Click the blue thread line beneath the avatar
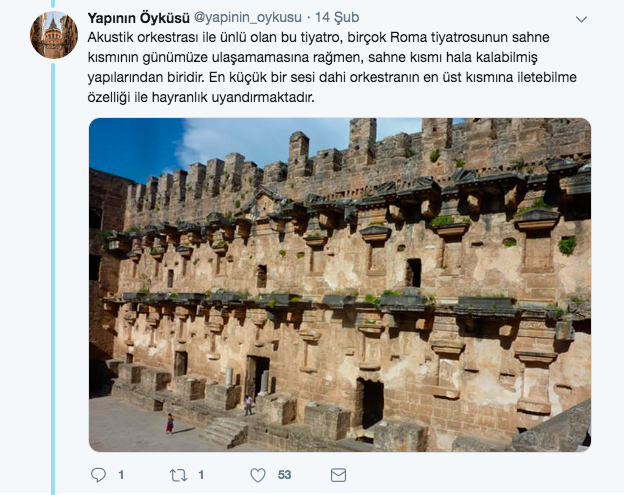The width and height of the screenshot is (624, 495). tap(53, 279)
